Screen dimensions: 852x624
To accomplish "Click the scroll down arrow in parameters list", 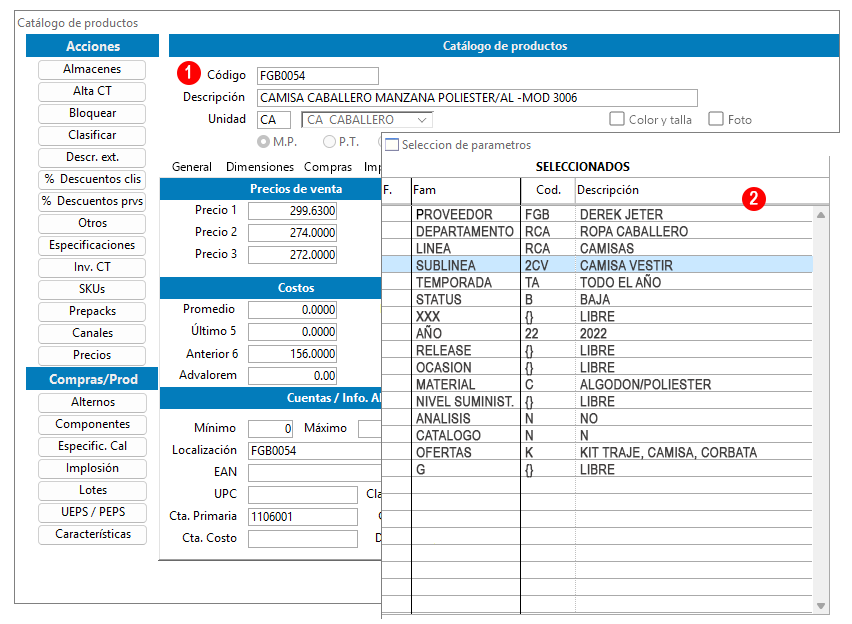I will click(821, 606).
